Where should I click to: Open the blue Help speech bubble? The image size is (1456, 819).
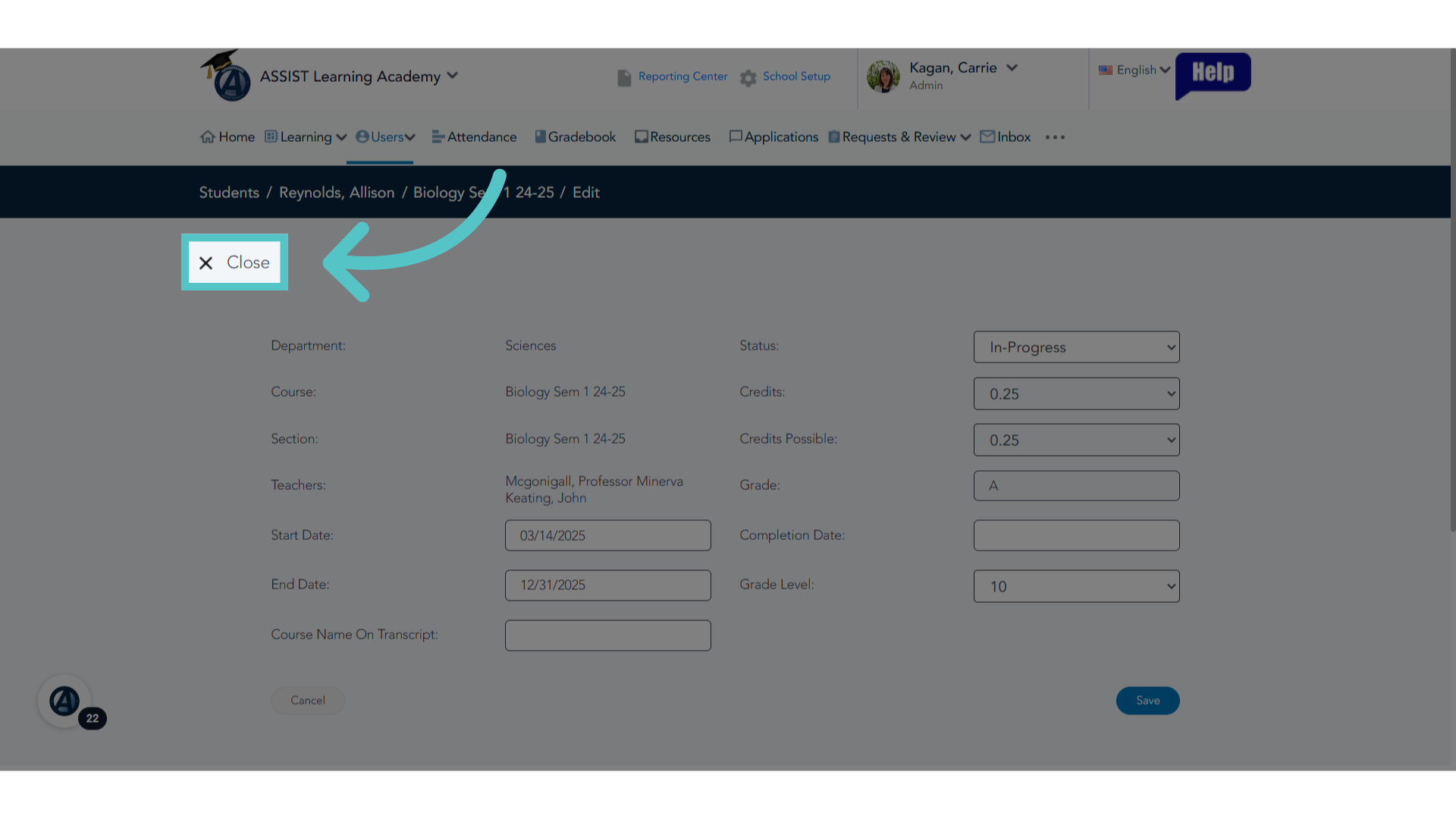[x=1213, y=74]
